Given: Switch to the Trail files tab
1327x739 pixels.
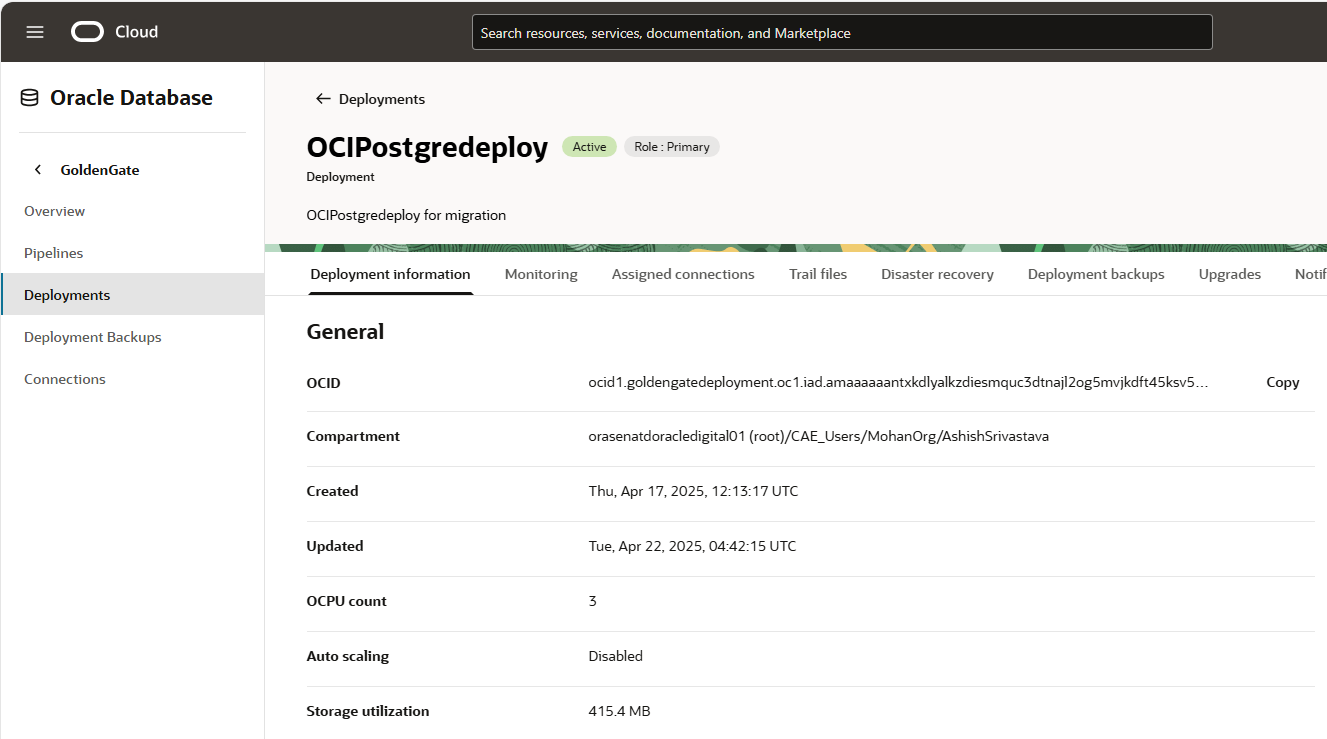Looking at the screenshot, I should (x=818, y=274).
